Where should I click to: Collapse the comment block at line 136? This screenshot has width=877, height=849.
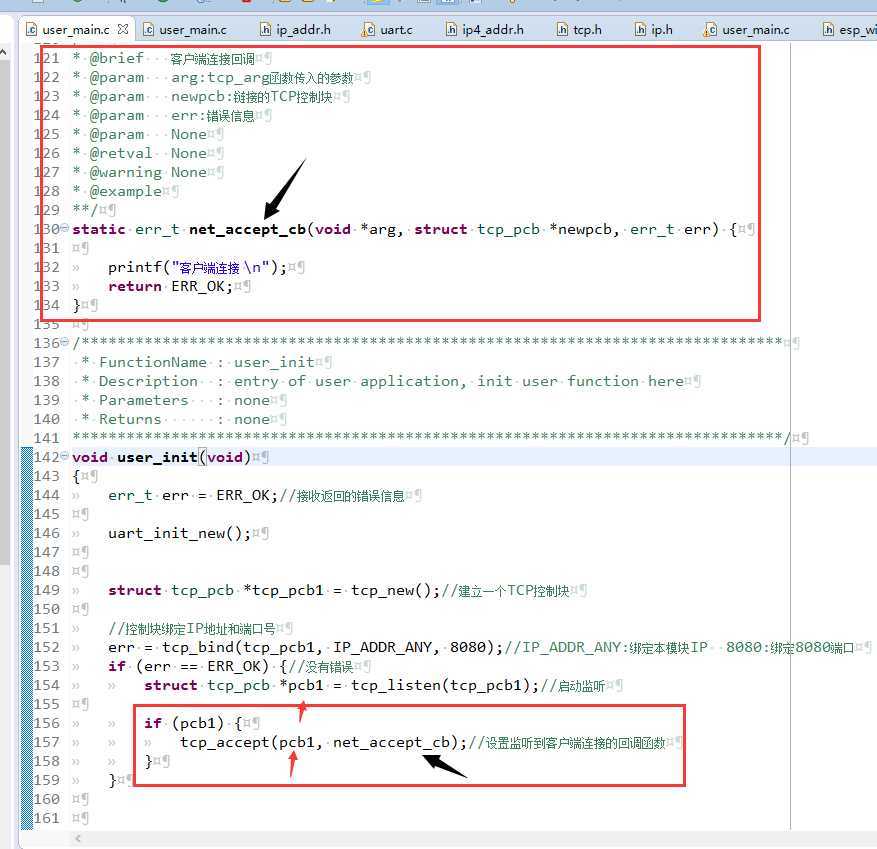pyautogui.click(x=64, y=342)
